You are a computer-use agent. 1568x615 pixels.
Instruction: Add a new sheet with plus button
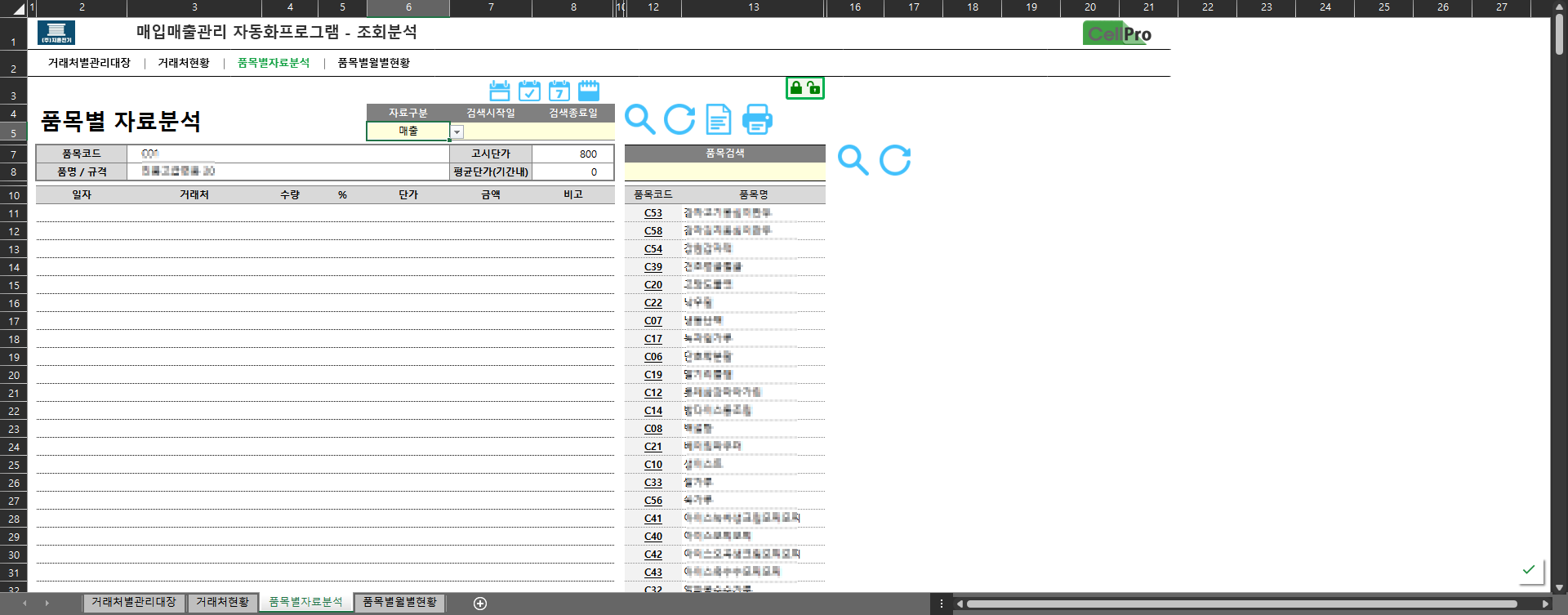pyautogui.click(x=480, y=604)
